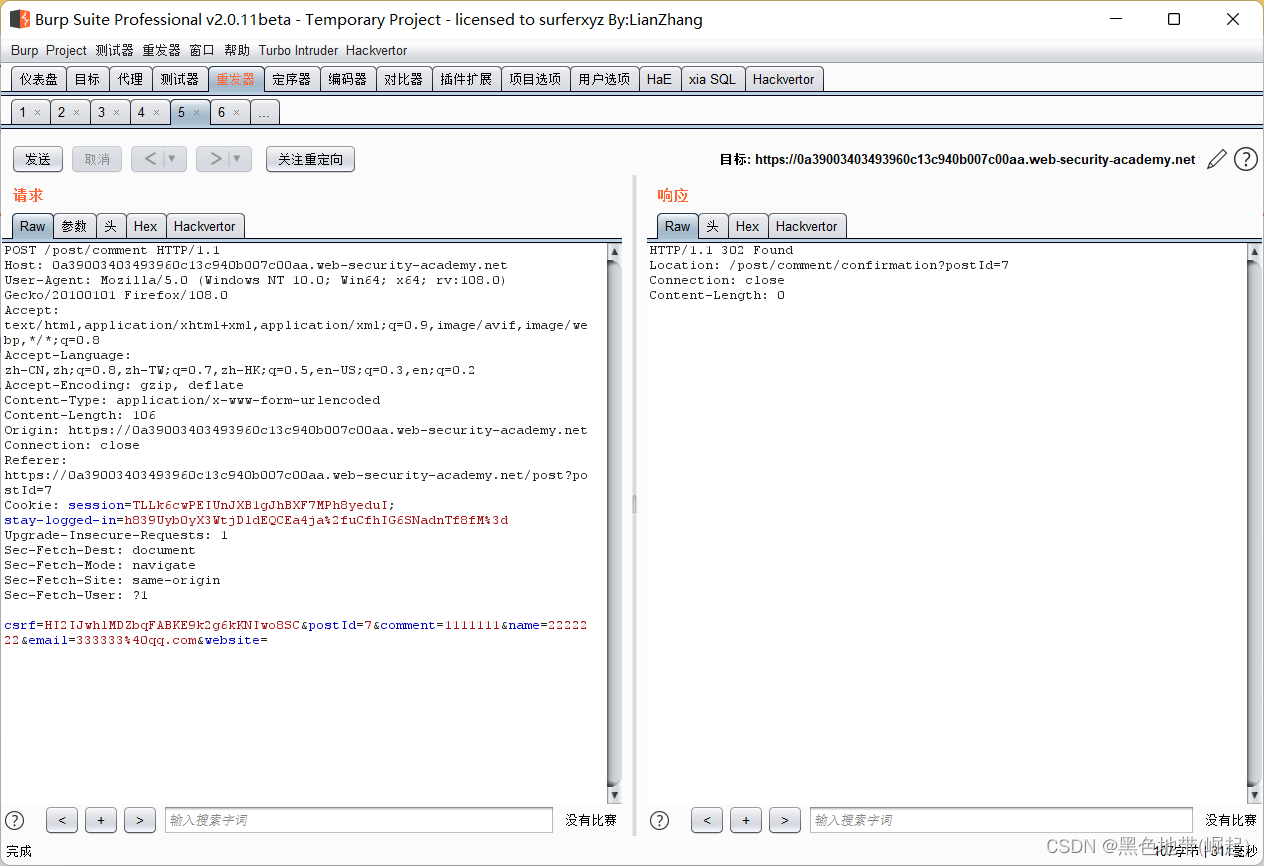
Task: Open the history back dropdown arrow
Action: coord(172,159)
